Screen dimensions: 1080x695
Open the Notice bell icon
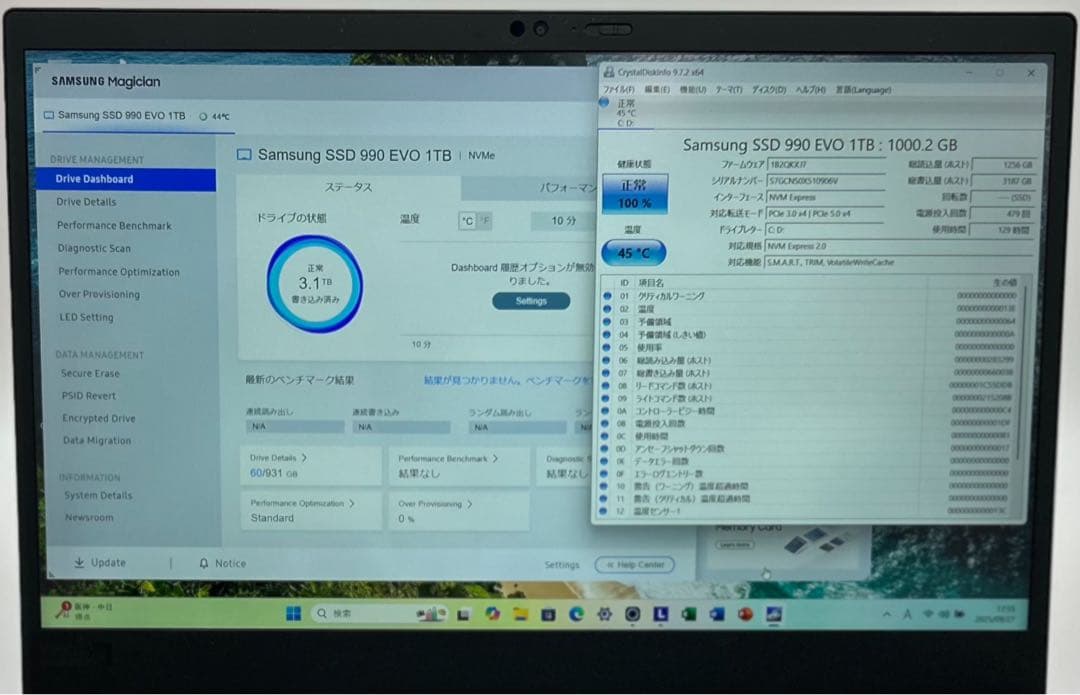point(204,563)
